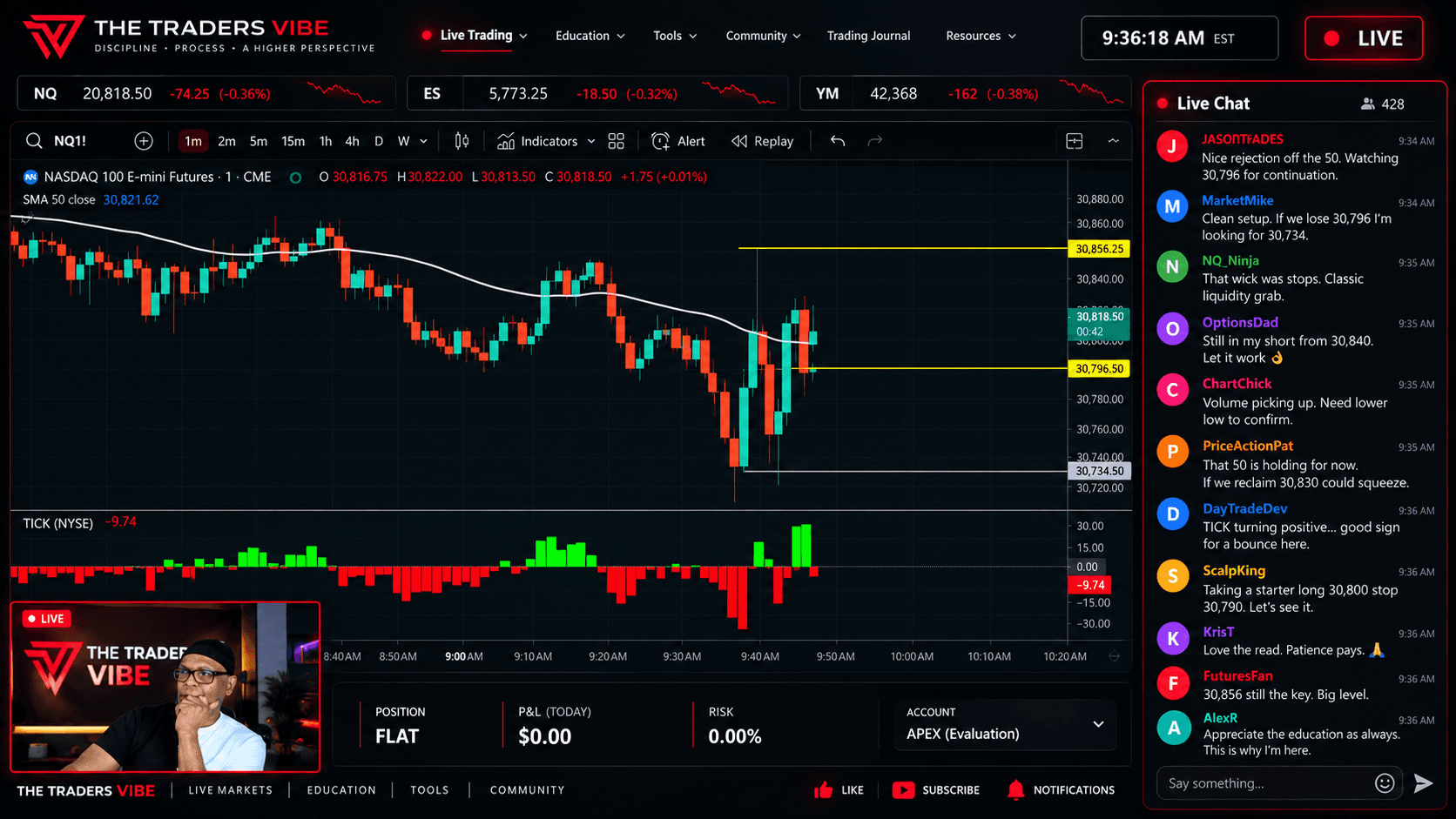Image resolution: width=1456 pixels, height=819 pixels.
Task: Open COMMUNITY in the footer
Action: click(527, 790)
